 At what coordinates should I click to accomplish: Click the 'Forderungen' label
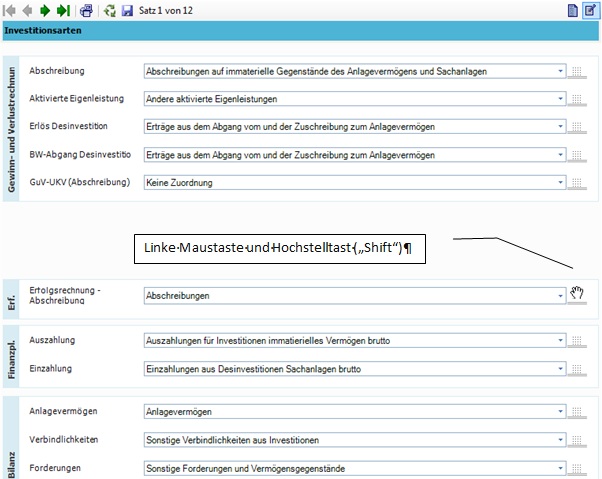(x=55, y=468)
